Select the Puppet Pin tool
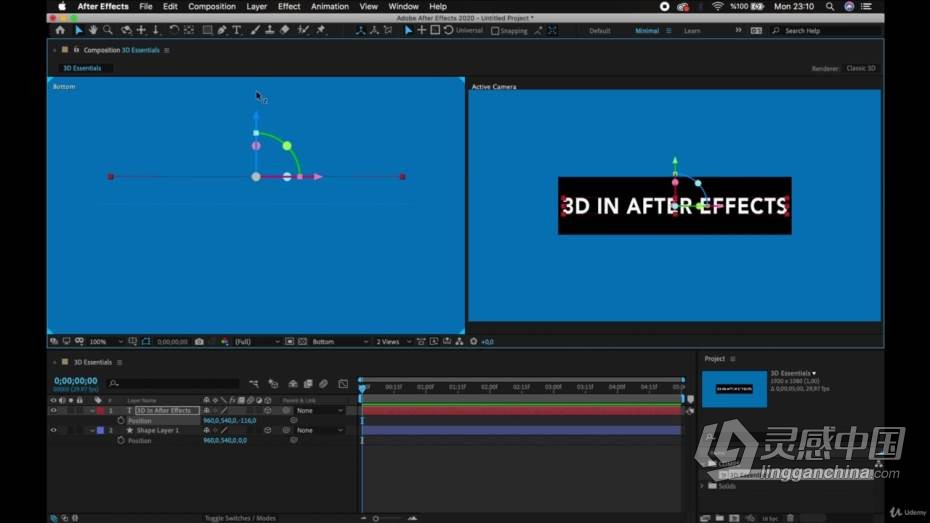This screenshot has height=523, width=930. coord(321,30)
